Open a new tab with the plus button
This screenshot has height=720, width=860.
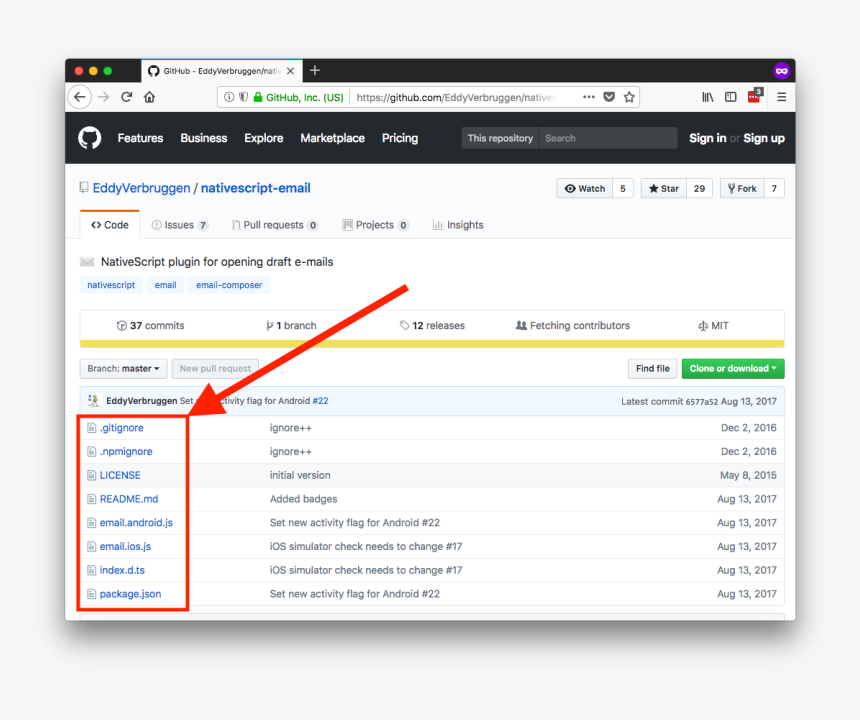315,70
